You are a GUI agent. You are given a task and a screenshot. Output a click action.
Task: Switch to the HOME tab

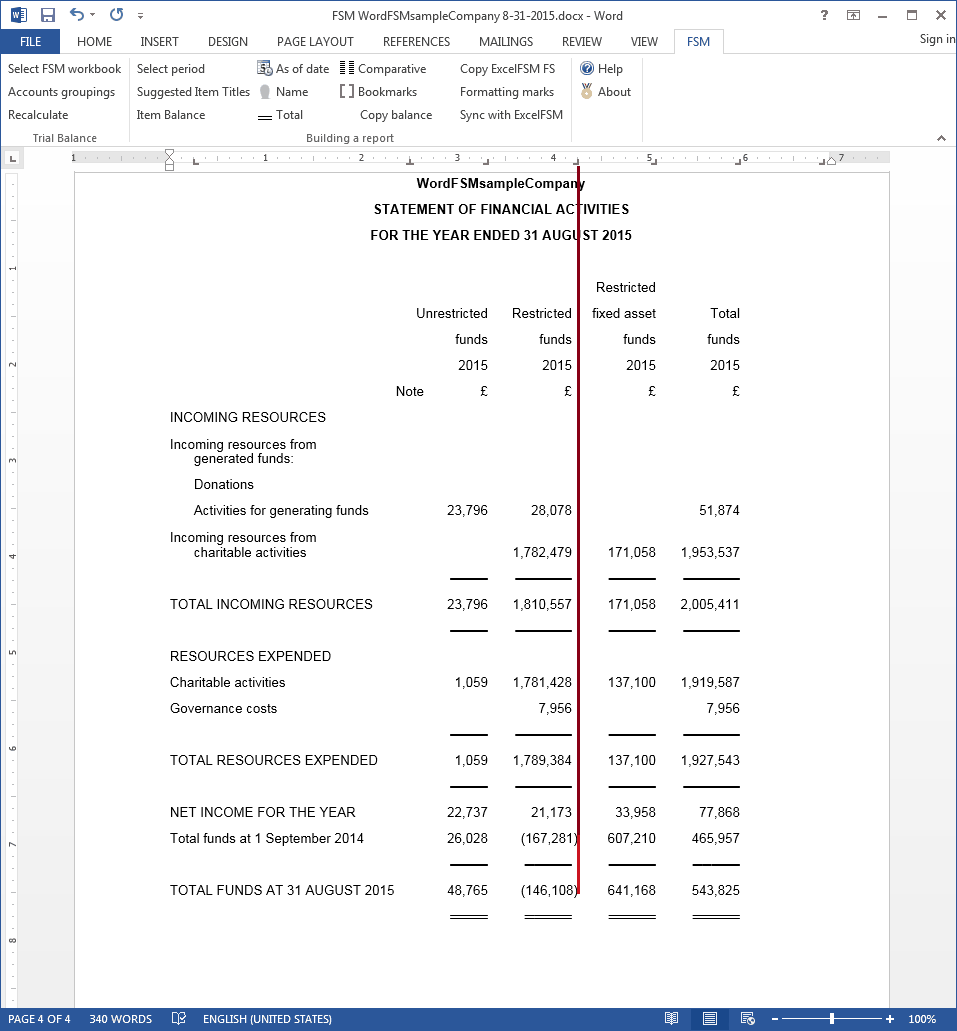tap(94, 41)
